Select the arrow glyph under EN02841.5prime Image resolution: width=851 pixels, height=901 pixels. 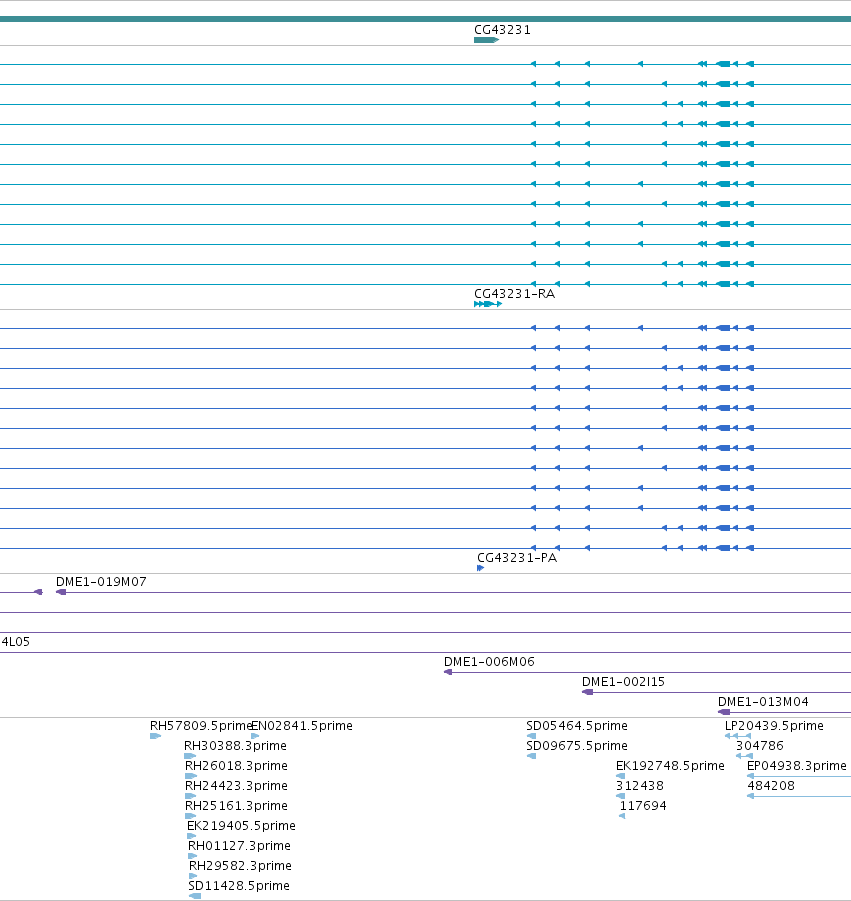pos(255,736)
